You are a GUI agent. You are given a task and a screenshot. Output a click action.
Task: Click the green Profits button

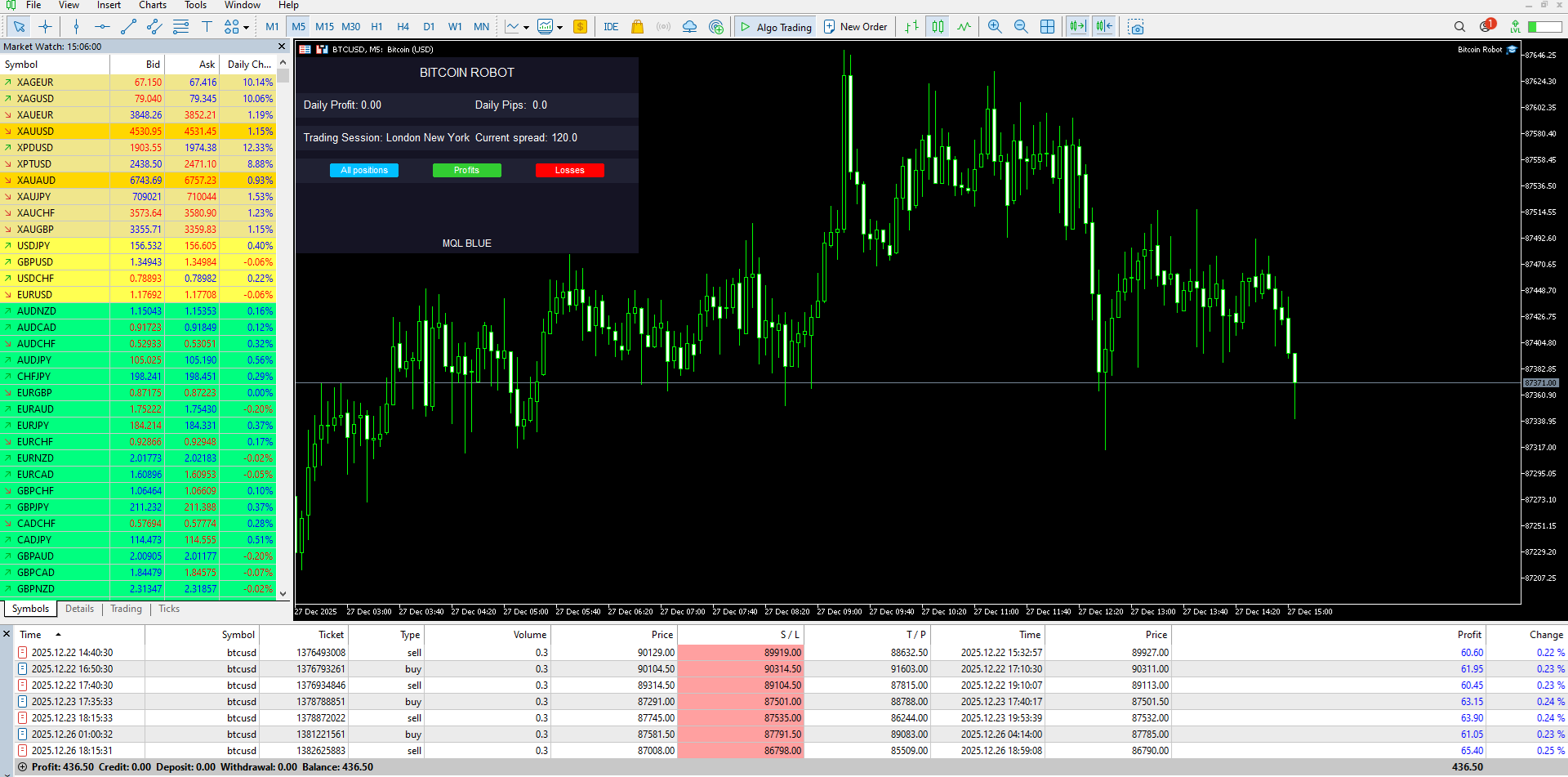pyautogui.click(x=467, y=170)
